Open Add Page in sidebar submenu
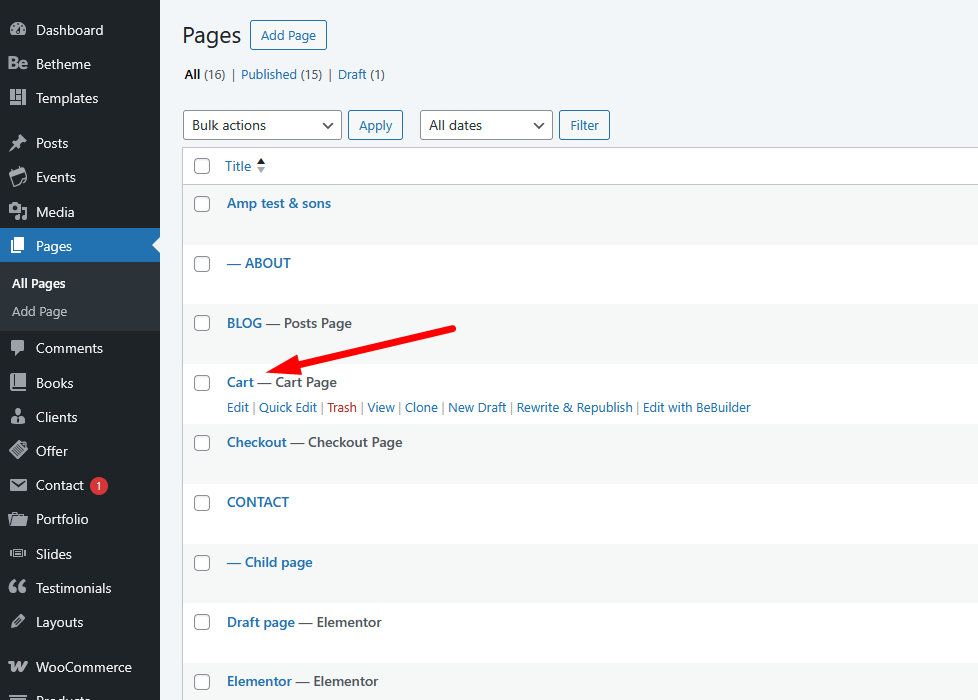The image size is (978, 700). pyautogui.click(x=40, y=312)
